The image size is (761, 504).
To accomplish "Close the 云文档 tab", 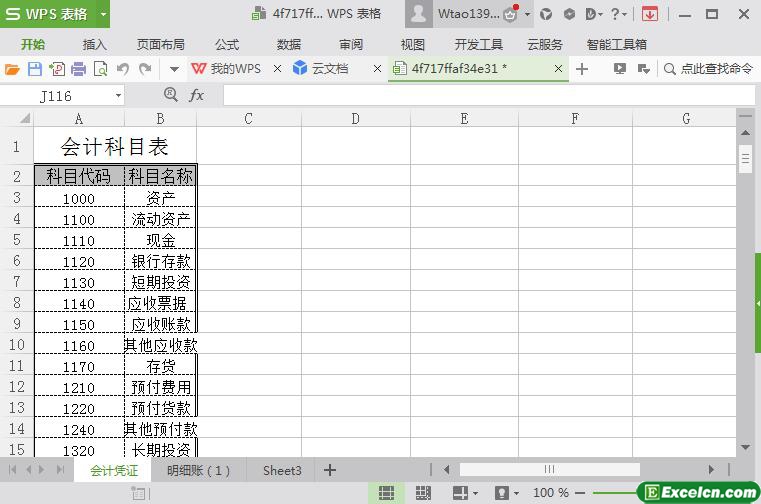I will pos(377,69).
